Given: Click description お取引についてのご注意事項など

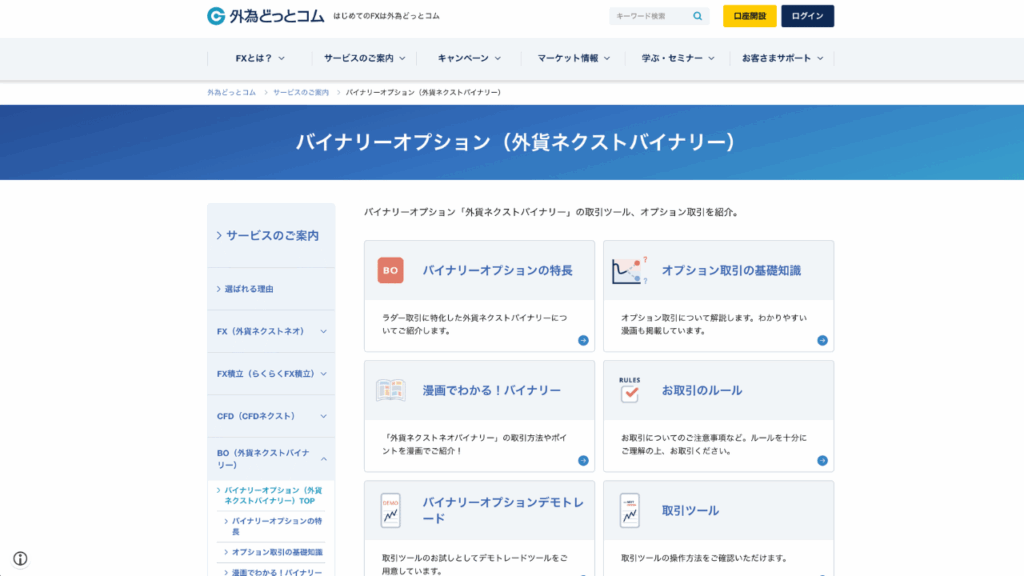Looking at the screenshot, I should 714,444.
